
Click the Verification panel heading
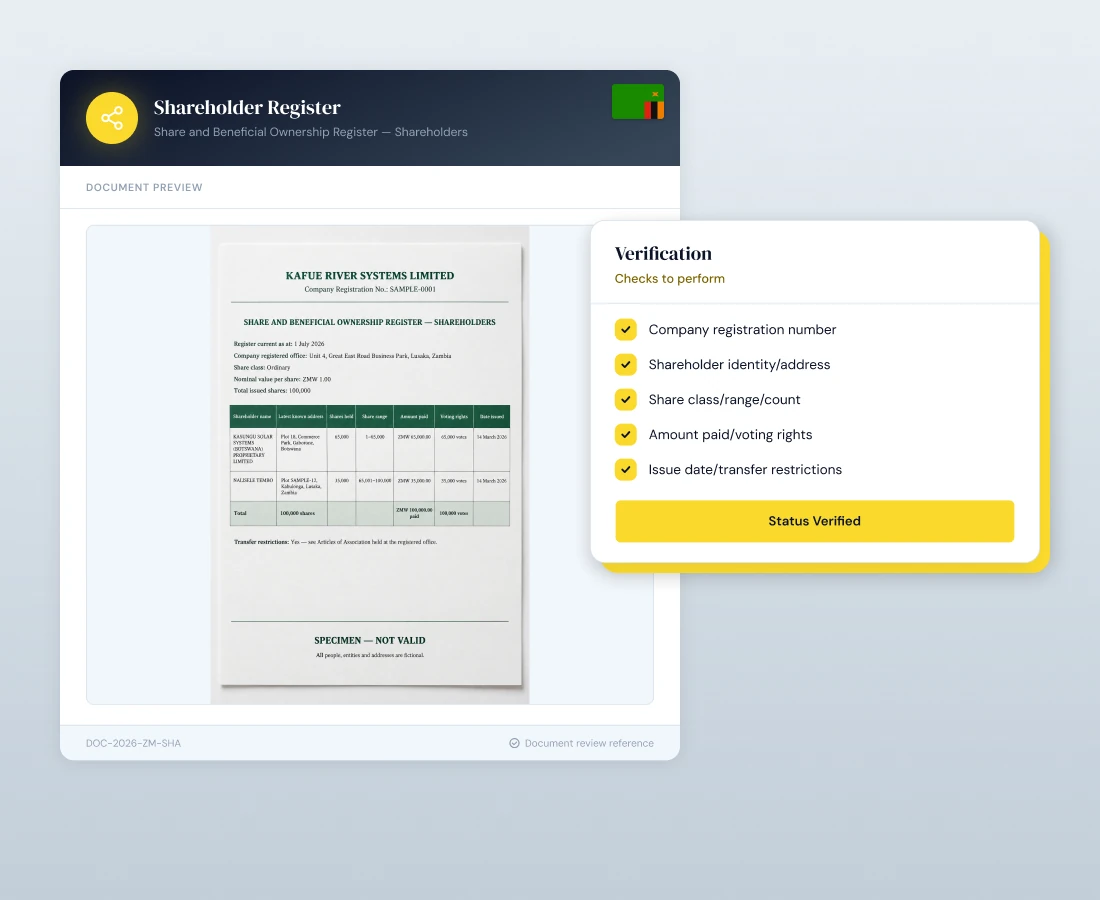[663, 253]
